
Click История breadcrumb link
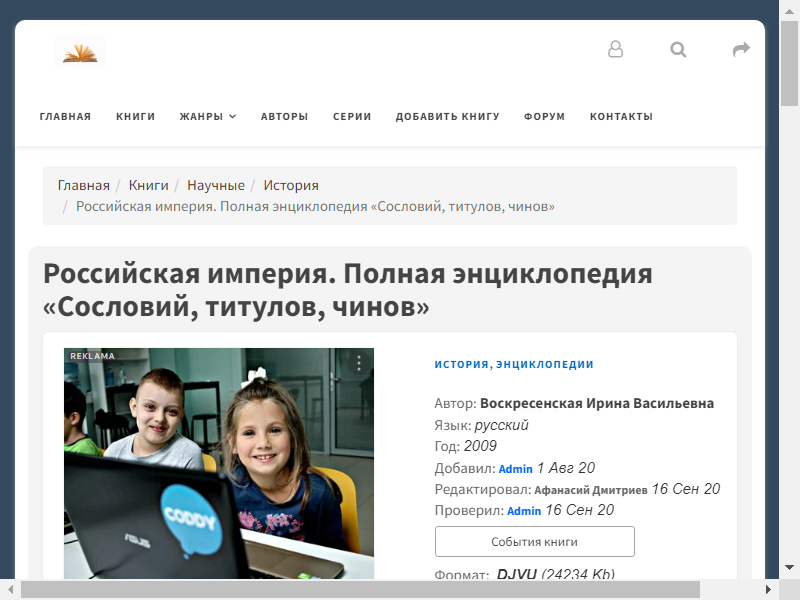click(291, 185)
